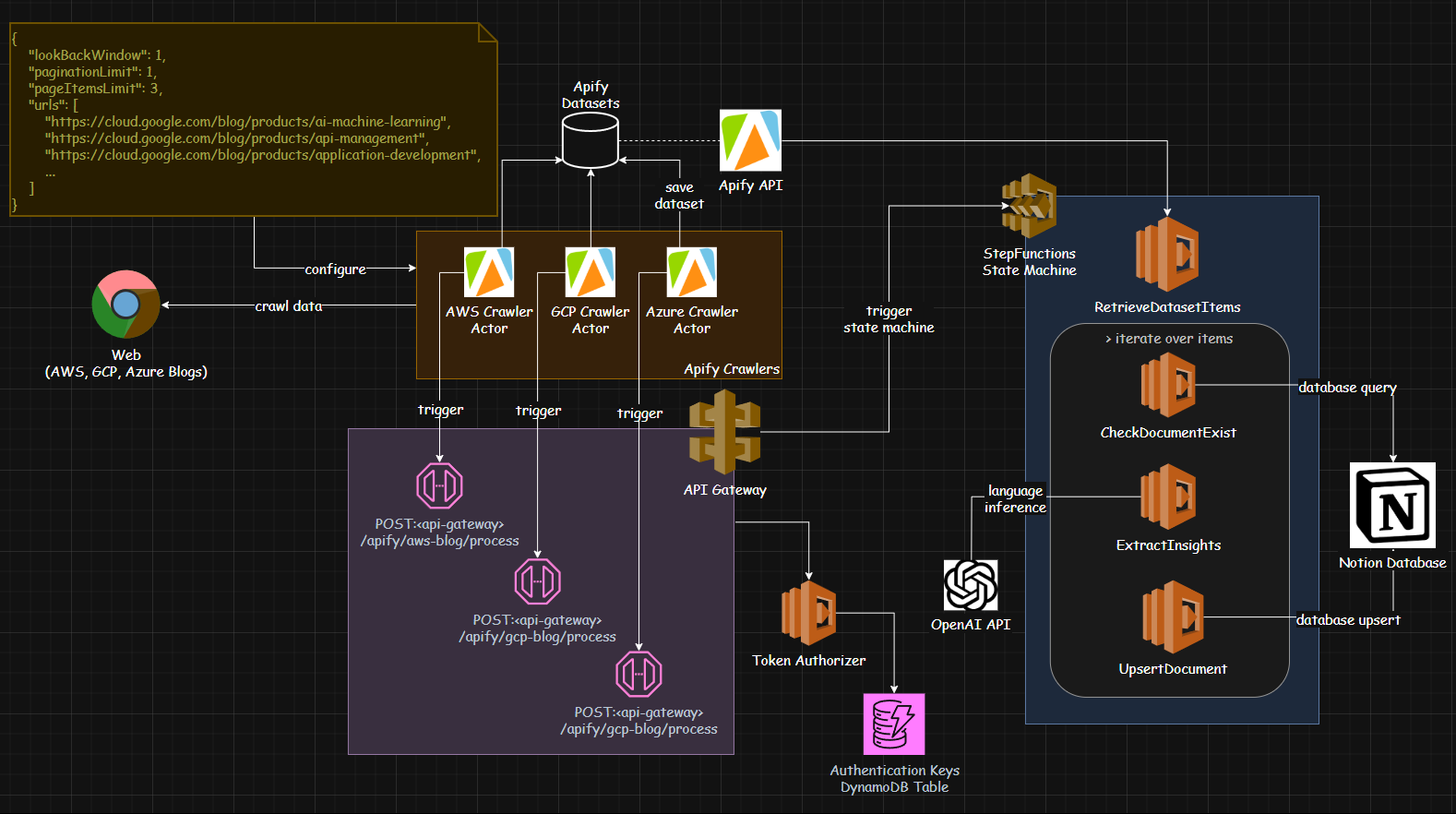
Task: Select the "Notion Database" caption
Action: point(1392,563)
